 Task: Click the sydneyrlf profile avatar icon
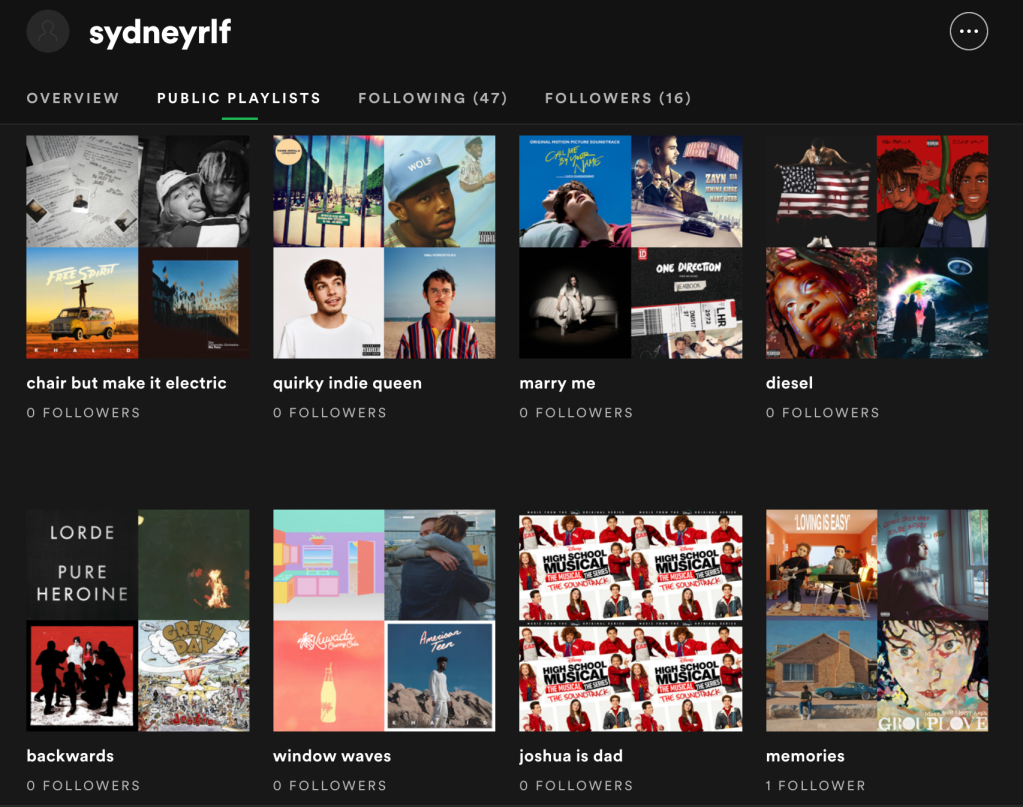point(48,32)
